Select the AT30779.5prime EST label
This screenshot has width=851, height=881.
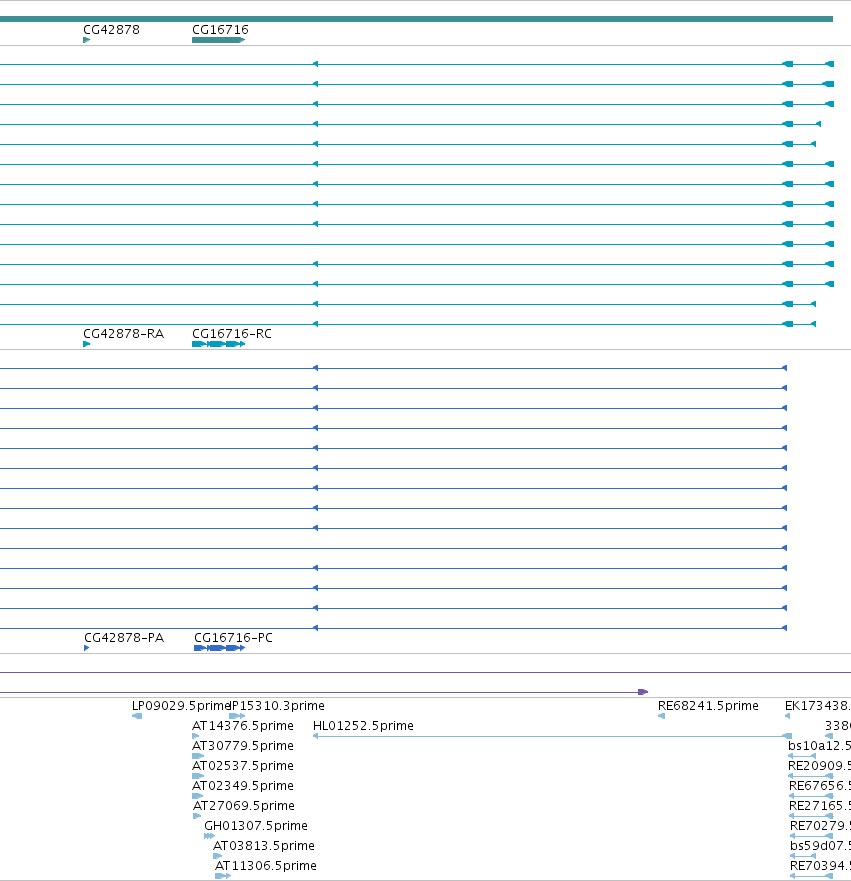point(243,746)
